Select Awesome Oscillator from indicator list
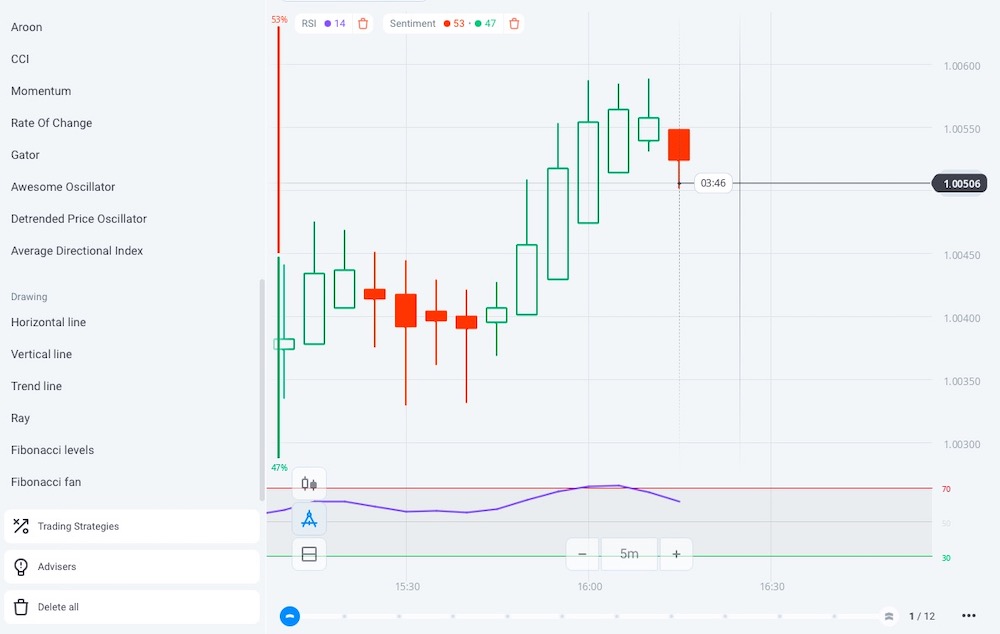 coord(63,187)
